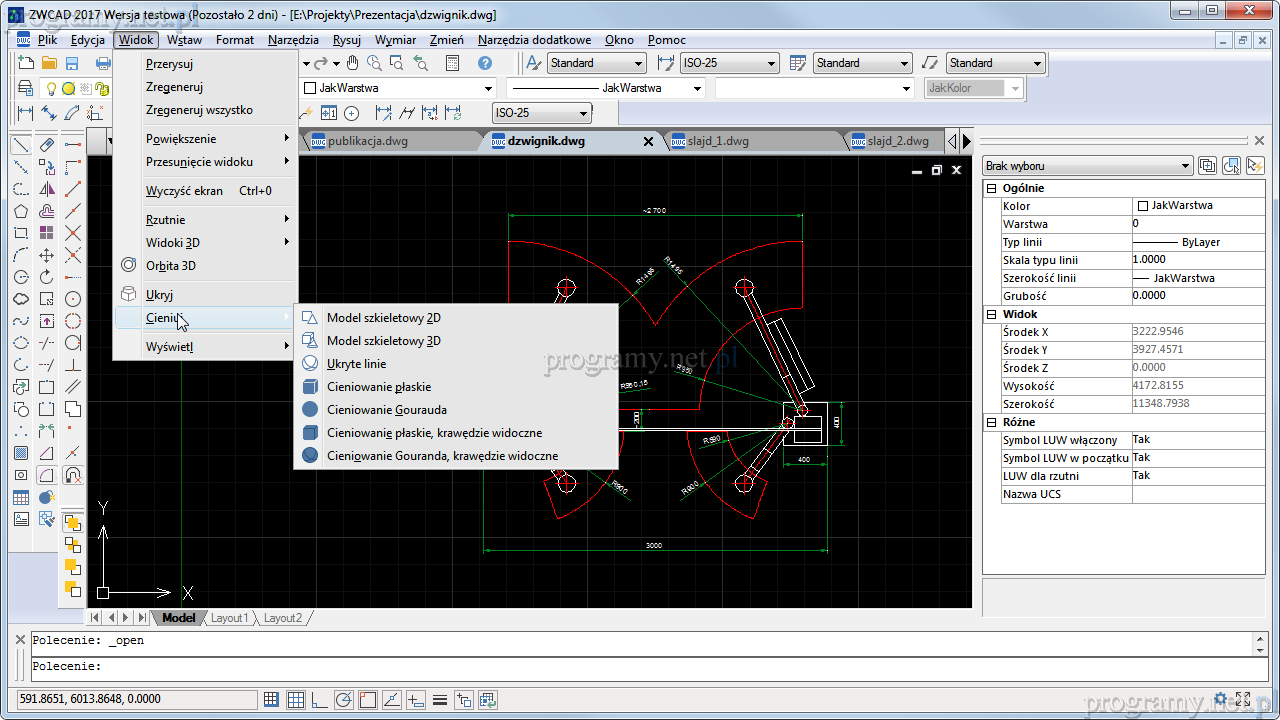
Task: Select the Eraser tool in modify toolbar
Action: point(47,145)
